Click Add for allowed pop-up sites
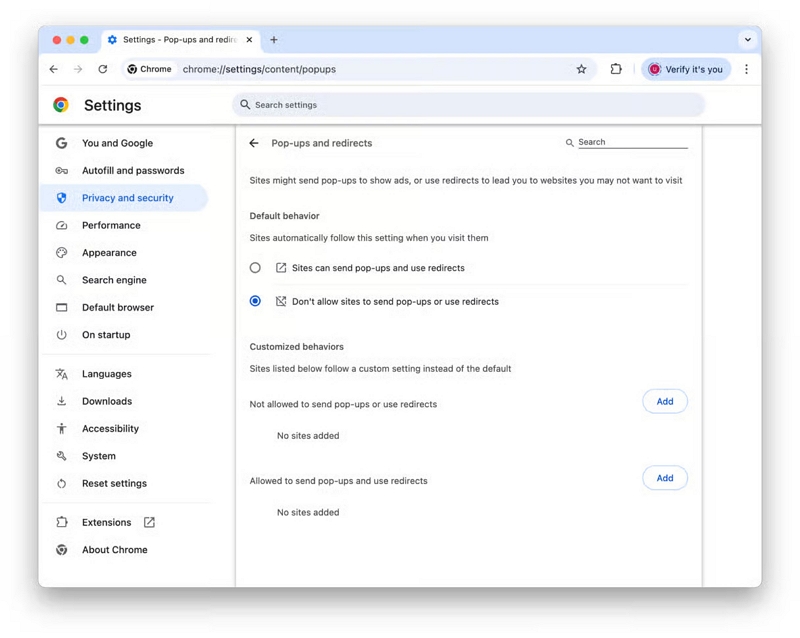 click(x=664, y=478)
